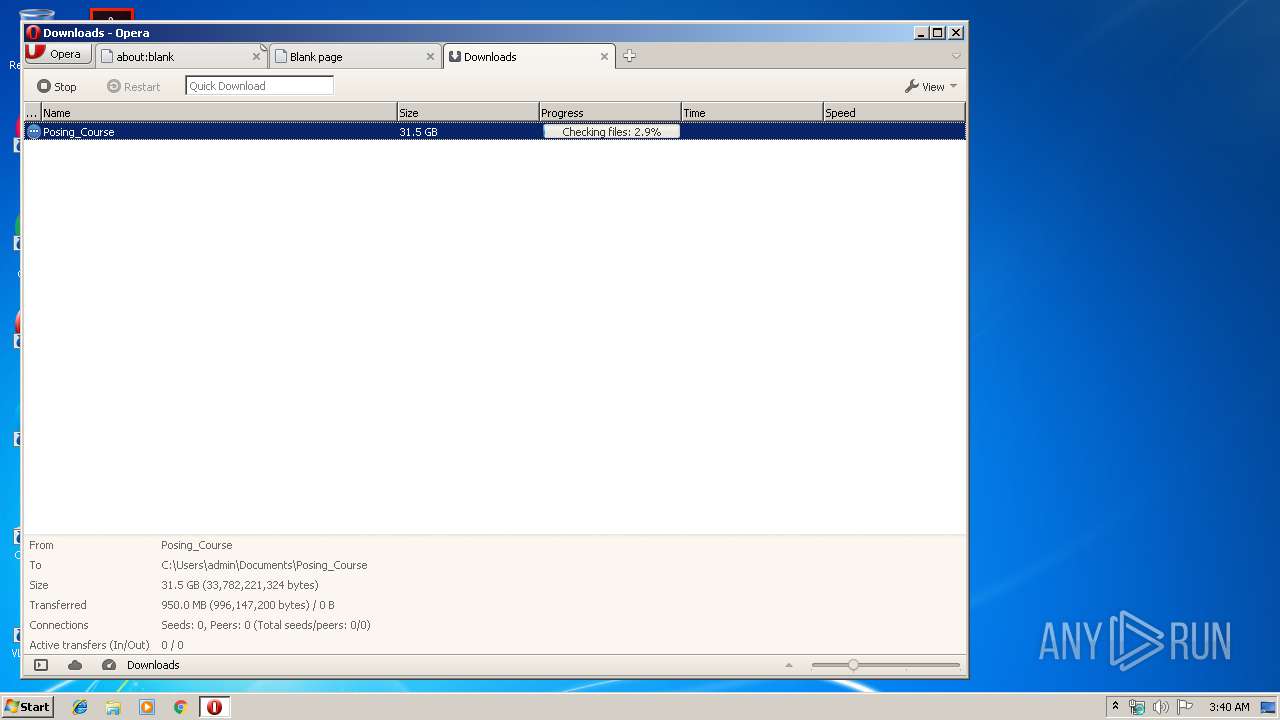Launch Internet Explorer from taskbar
This screenshot has height=720, width=1280.
pos(80,707)
